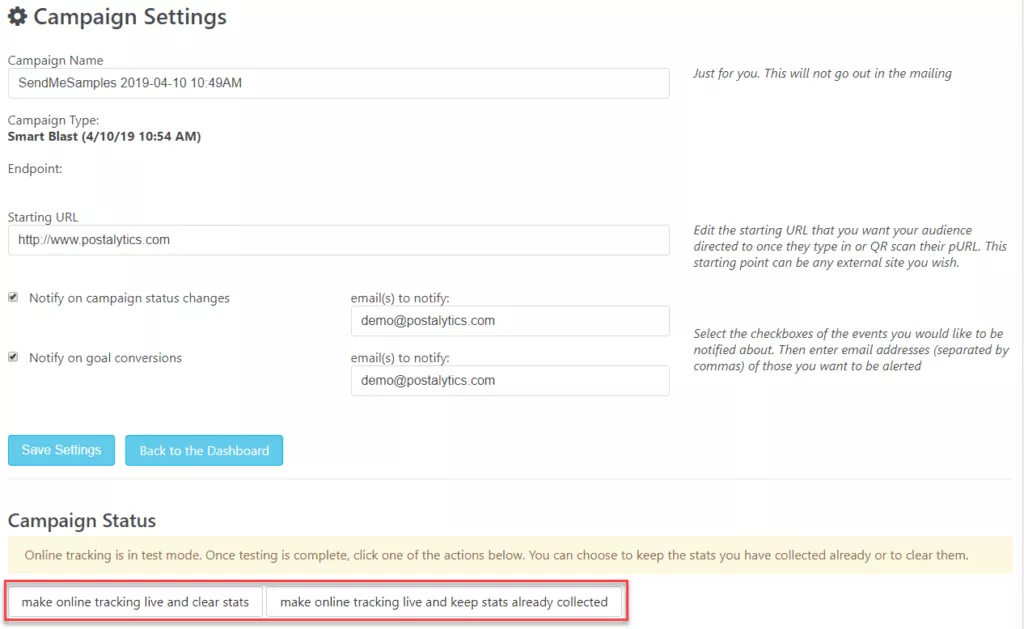
Task: Click the 'Campaign Type:' label
Action: point(54,120)
